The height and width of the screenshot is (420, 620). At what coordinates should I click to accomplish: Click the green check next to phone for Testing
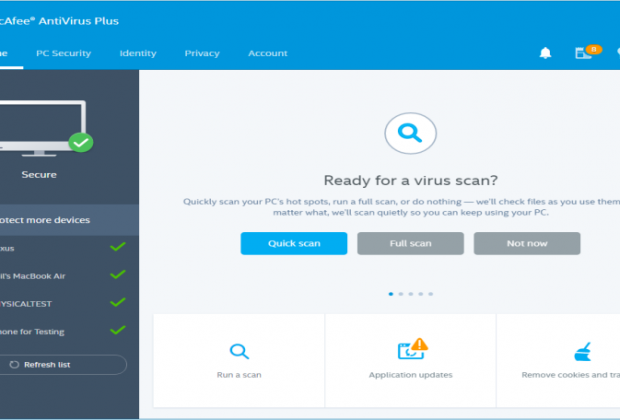118,330
